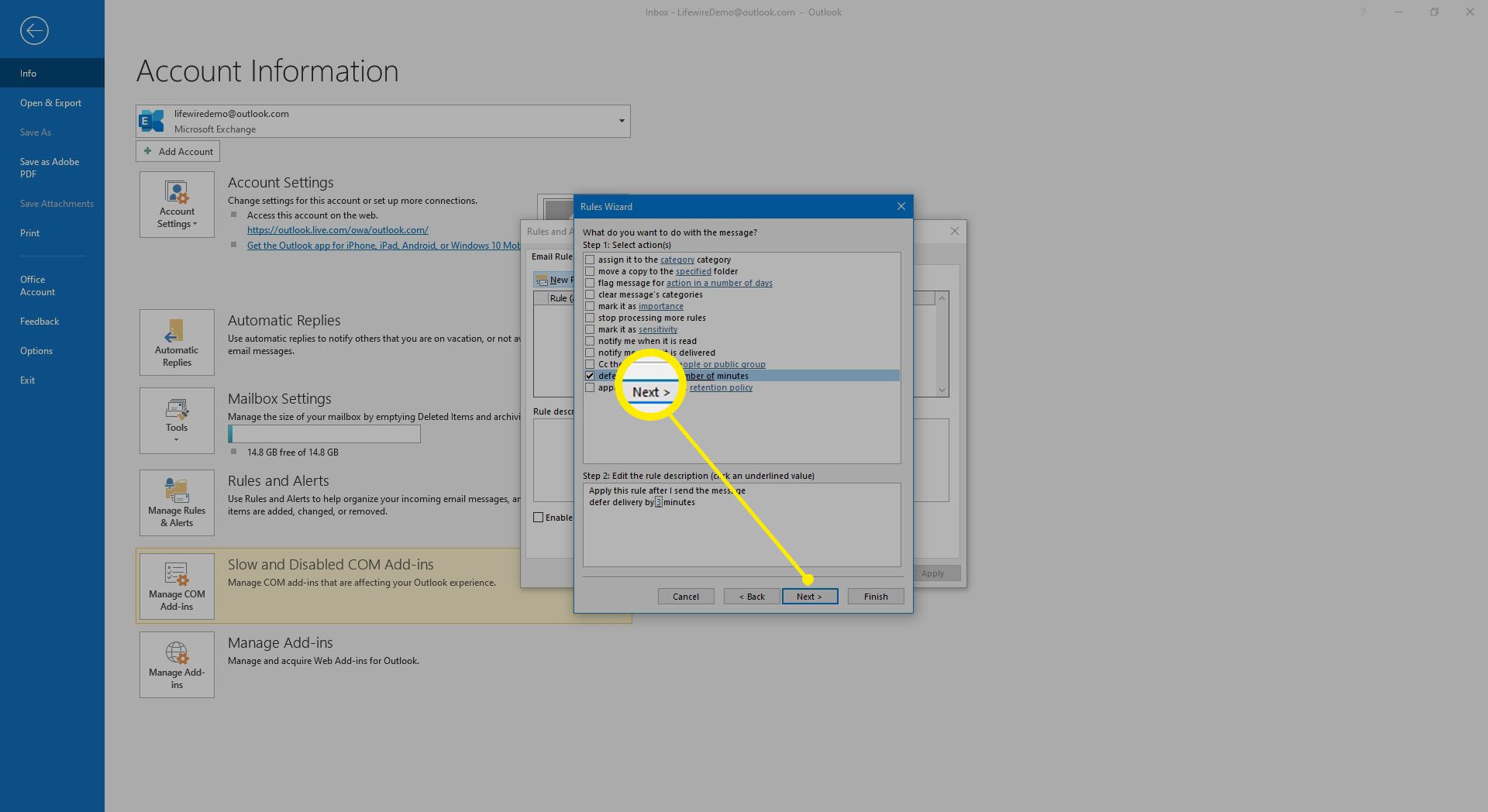Select Print in backstage menu

click(x=52, y=232)
